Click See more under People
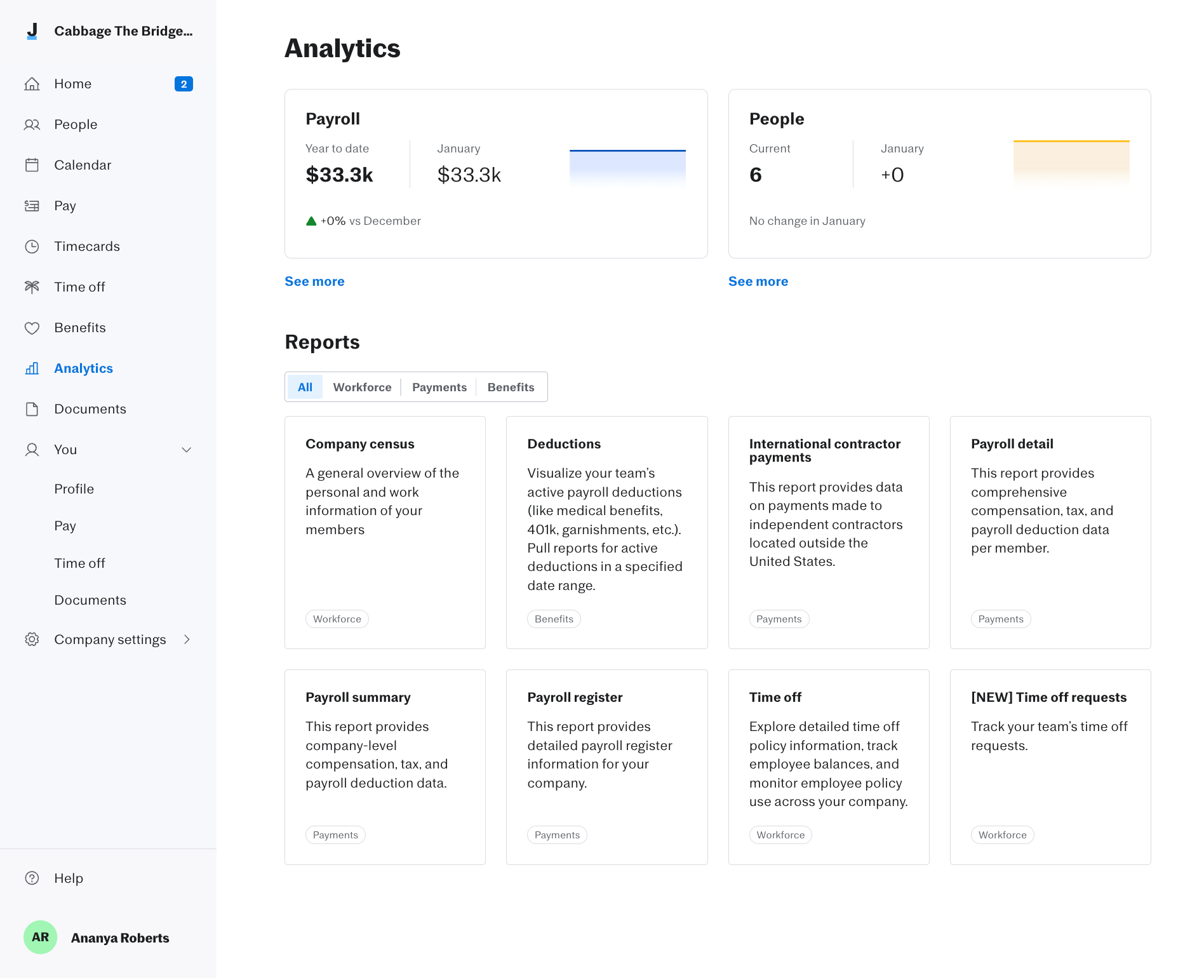The height and width of the screenshot is (980, 1204). [758, 281]
